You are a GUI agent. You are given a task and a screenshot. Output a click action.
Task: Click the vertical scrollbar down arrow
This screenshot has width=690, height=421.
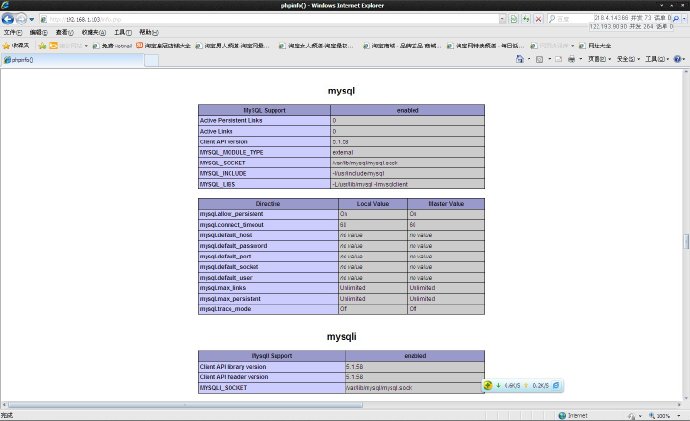click(x=686, y=397)
